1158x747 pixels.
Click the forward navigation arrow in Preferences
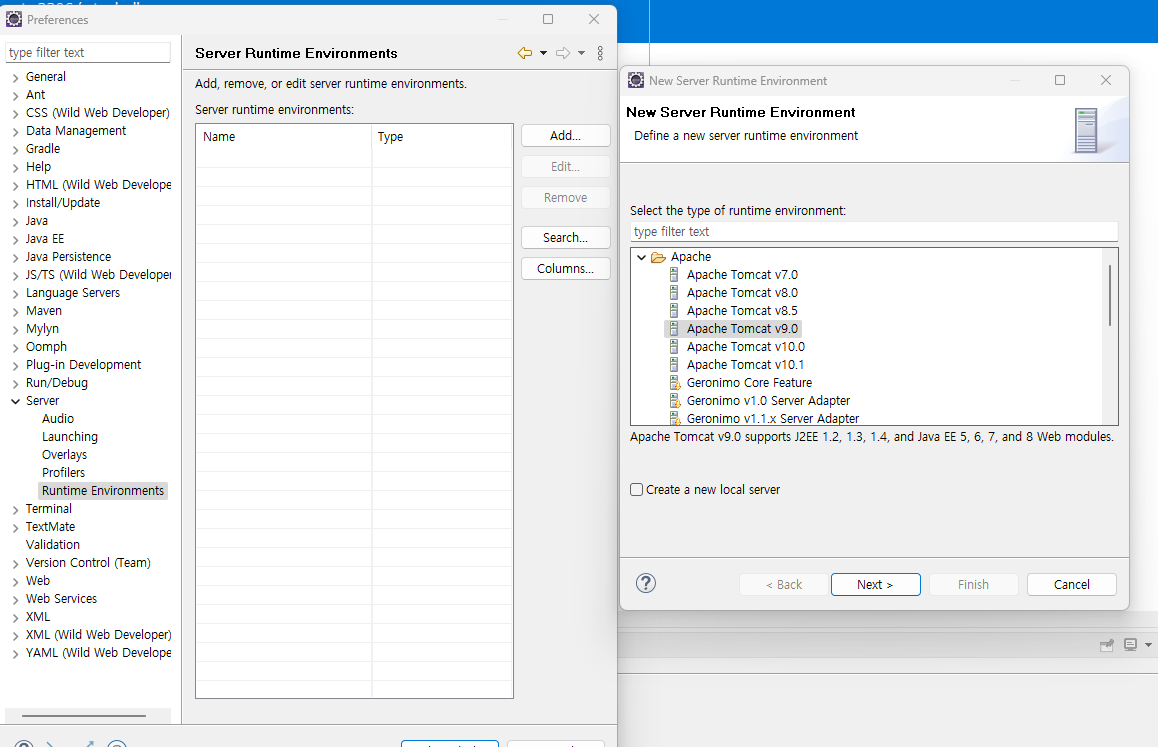tap(563, 53)
